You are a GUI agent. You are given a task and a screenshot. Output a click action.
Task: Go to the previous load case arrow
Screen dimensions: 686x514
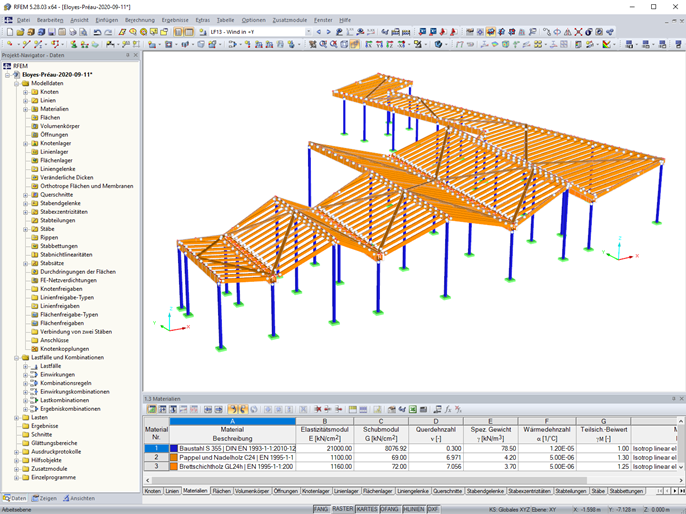coord(318,32)
